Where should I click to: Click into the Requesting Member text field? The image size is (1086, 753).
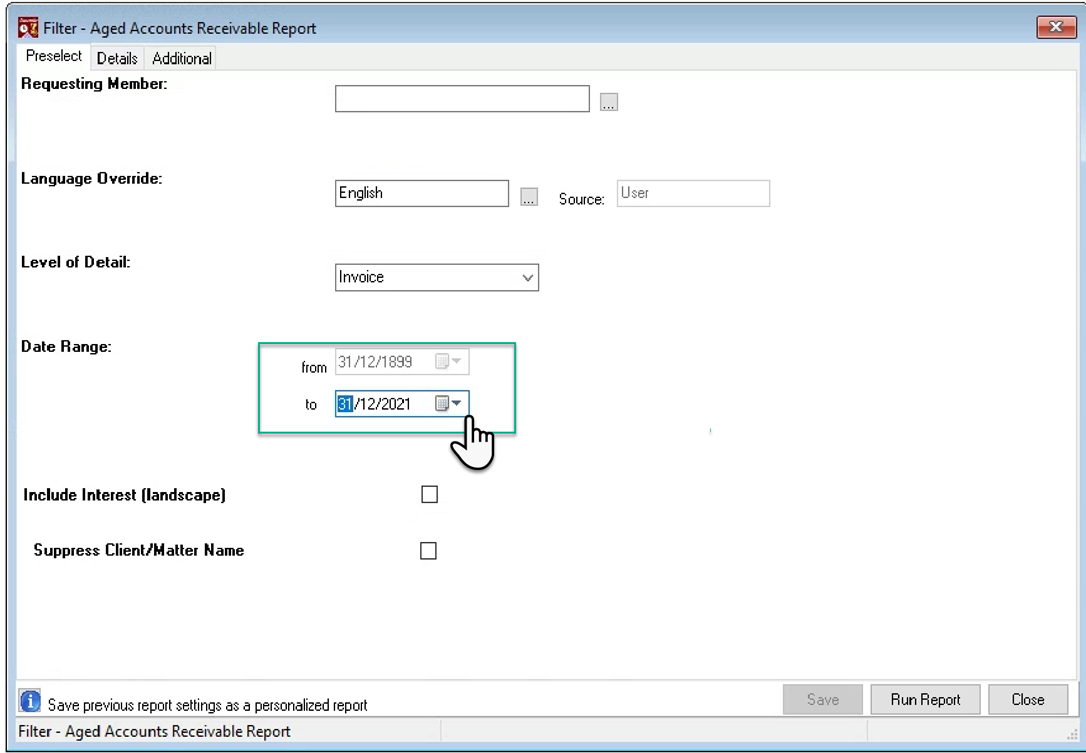pos(462,98)
